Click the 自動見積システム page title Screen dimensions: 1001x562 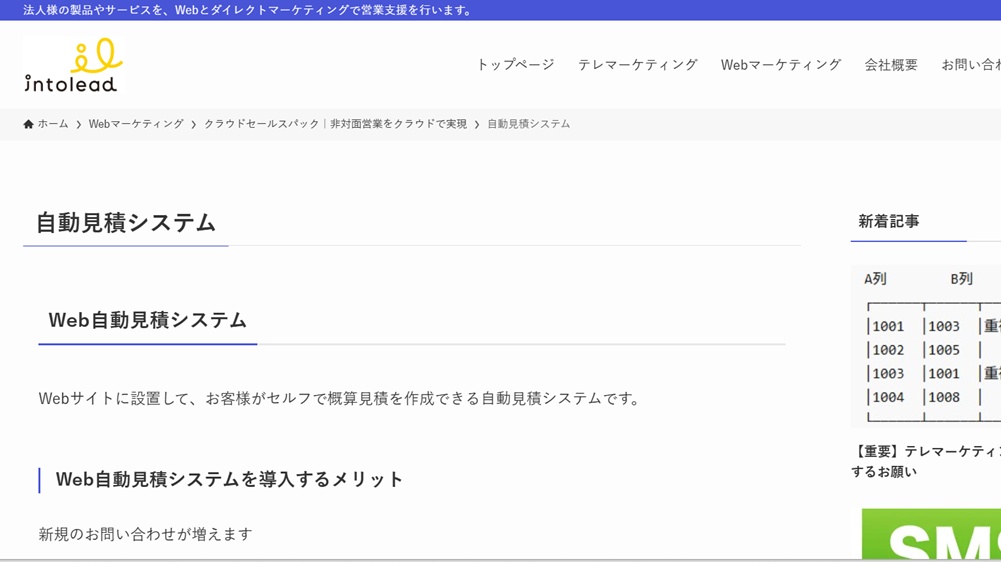pyautogui.click(x=126, y=223)
